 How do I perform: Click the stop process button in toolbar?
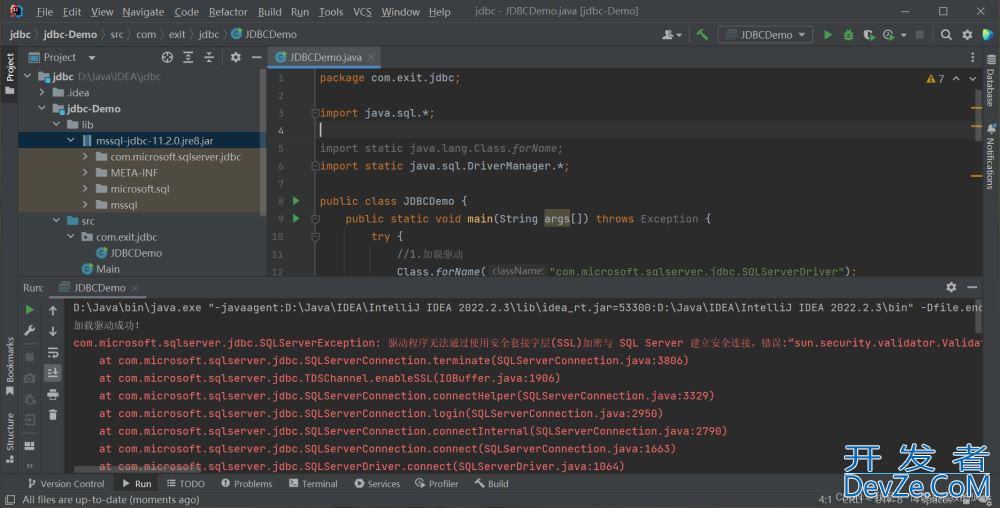920,34
